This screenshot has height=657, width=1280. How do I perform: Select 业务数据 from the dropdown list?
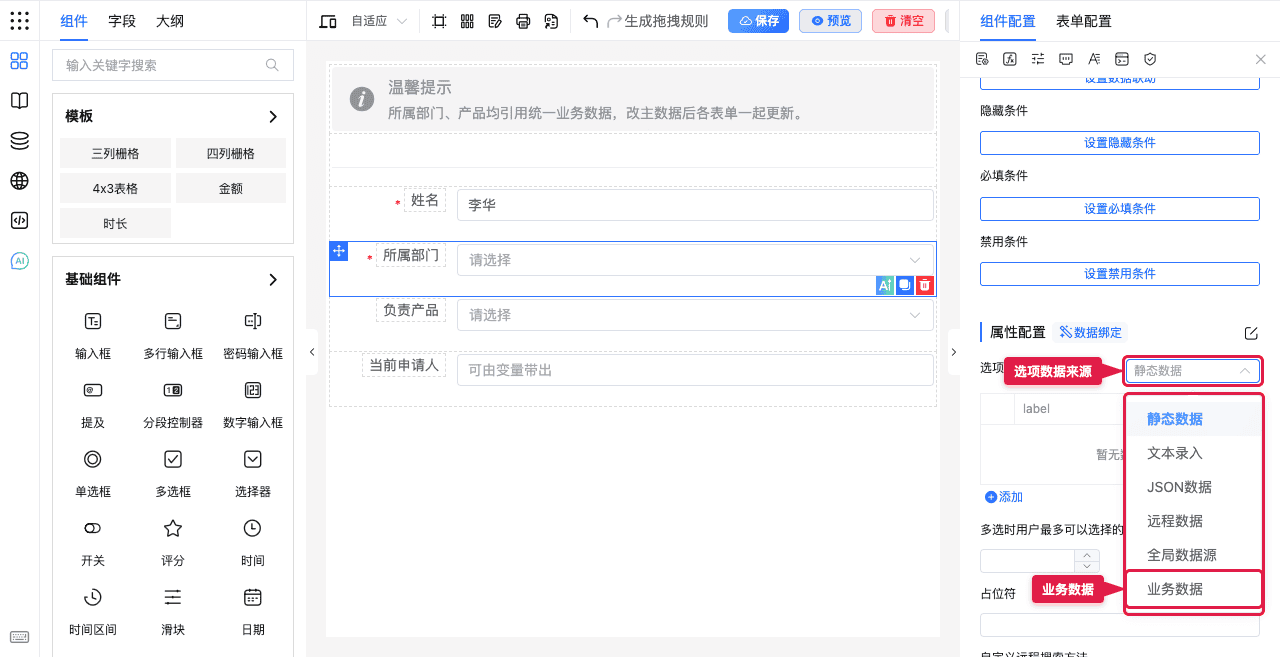coord(1194,589)
